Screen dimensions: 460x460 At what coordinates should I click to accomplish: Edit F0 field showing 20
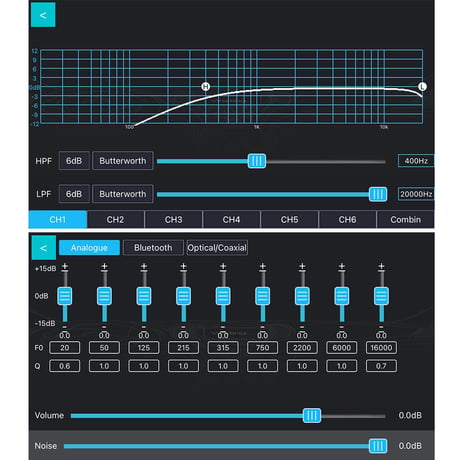65,348
